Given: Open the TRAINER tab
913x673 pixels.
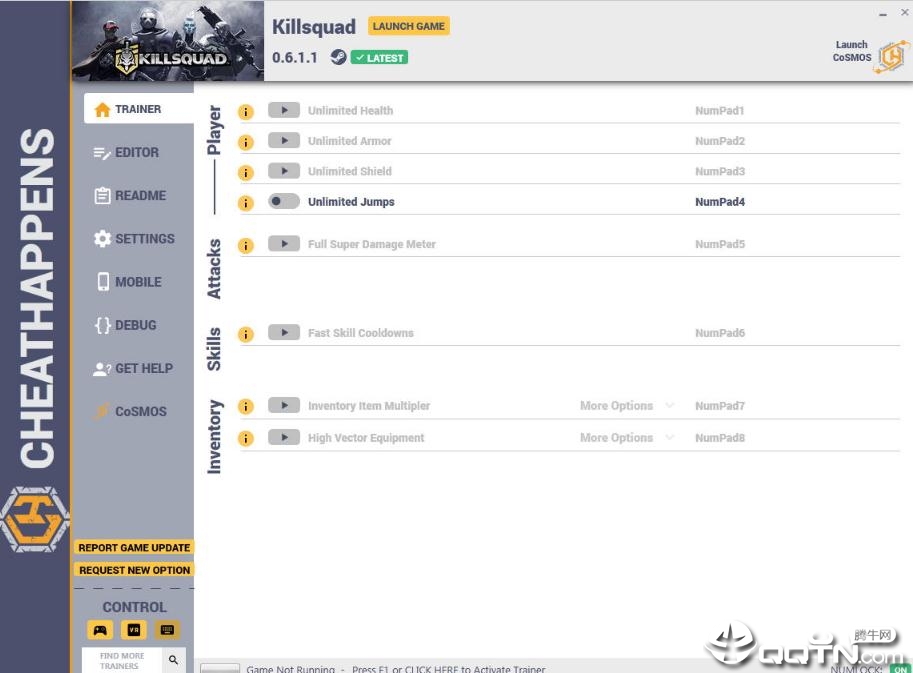Looking at the screenshot, I should pos(139,109).
